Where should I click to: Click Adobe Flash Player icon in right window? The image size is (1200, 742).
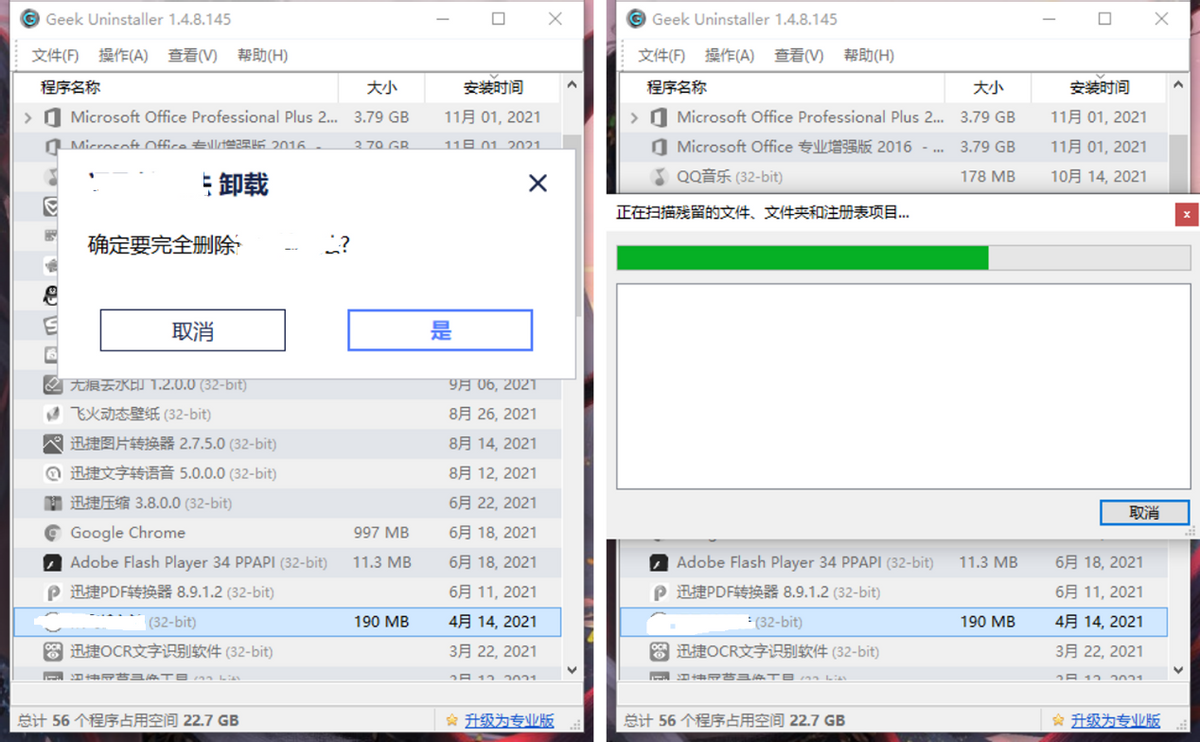coord(659,563)
